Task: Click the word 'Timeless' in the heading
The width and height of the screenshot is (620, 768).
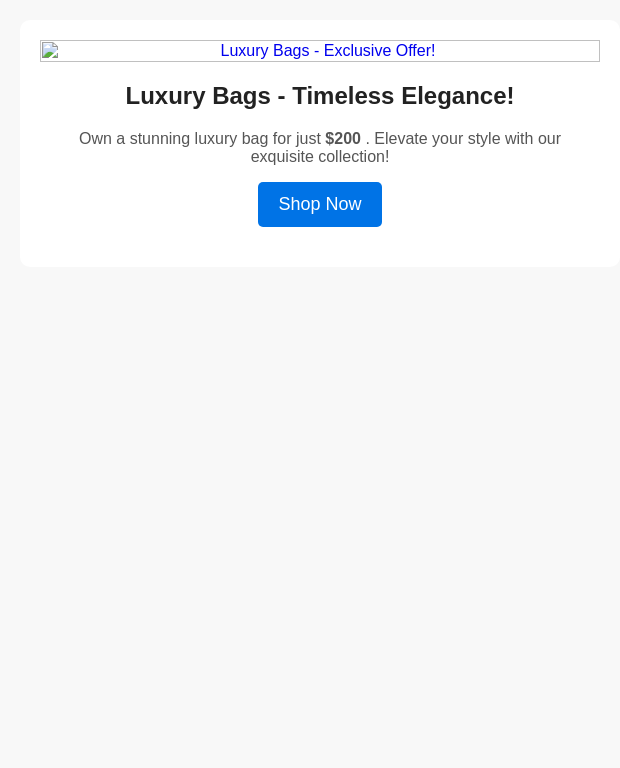Action: click(x=343, y=96)
